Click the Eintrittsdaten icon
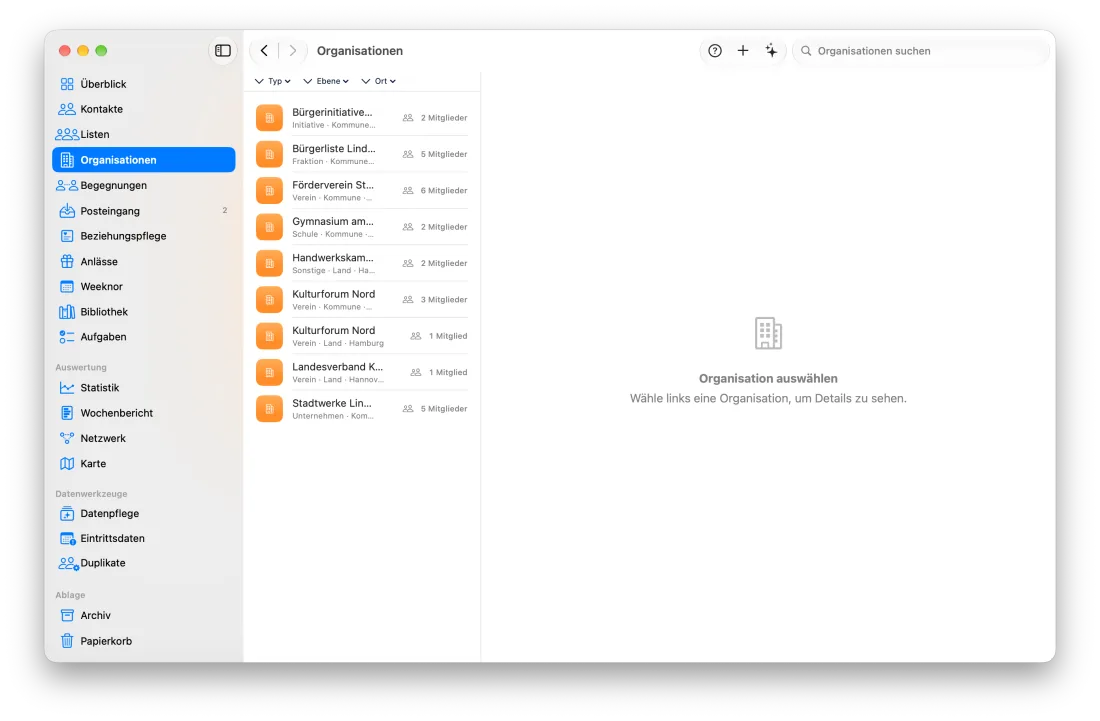The image size is (1100, 721). pos(67,539)
